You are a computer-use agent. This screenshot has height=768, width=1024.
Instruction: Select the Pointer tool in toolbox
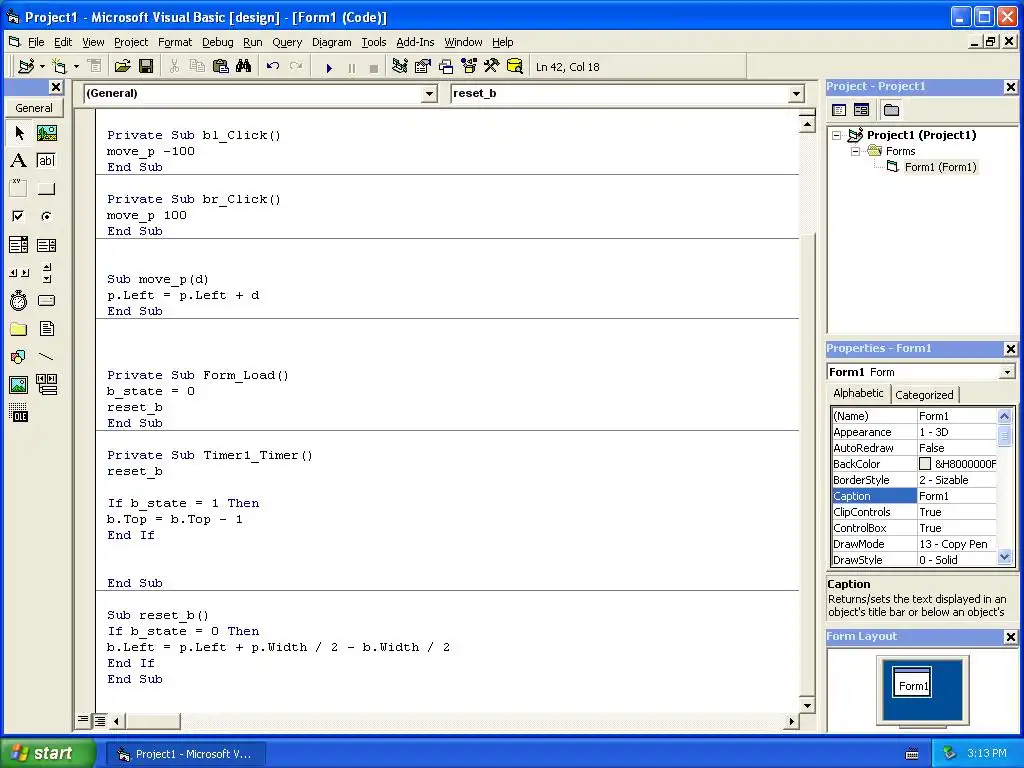pos(19,133)
